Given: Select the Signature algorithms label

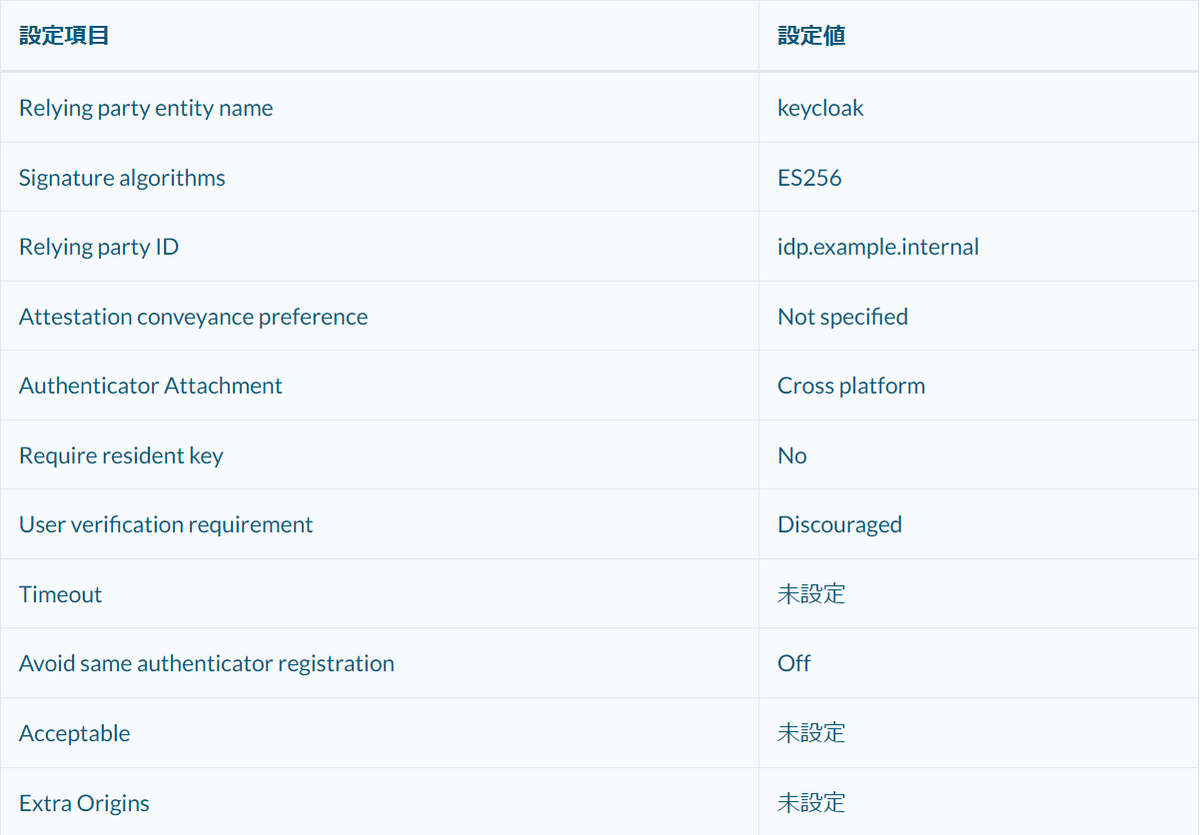Looking at the screenshot, I should tap(122, 177).
